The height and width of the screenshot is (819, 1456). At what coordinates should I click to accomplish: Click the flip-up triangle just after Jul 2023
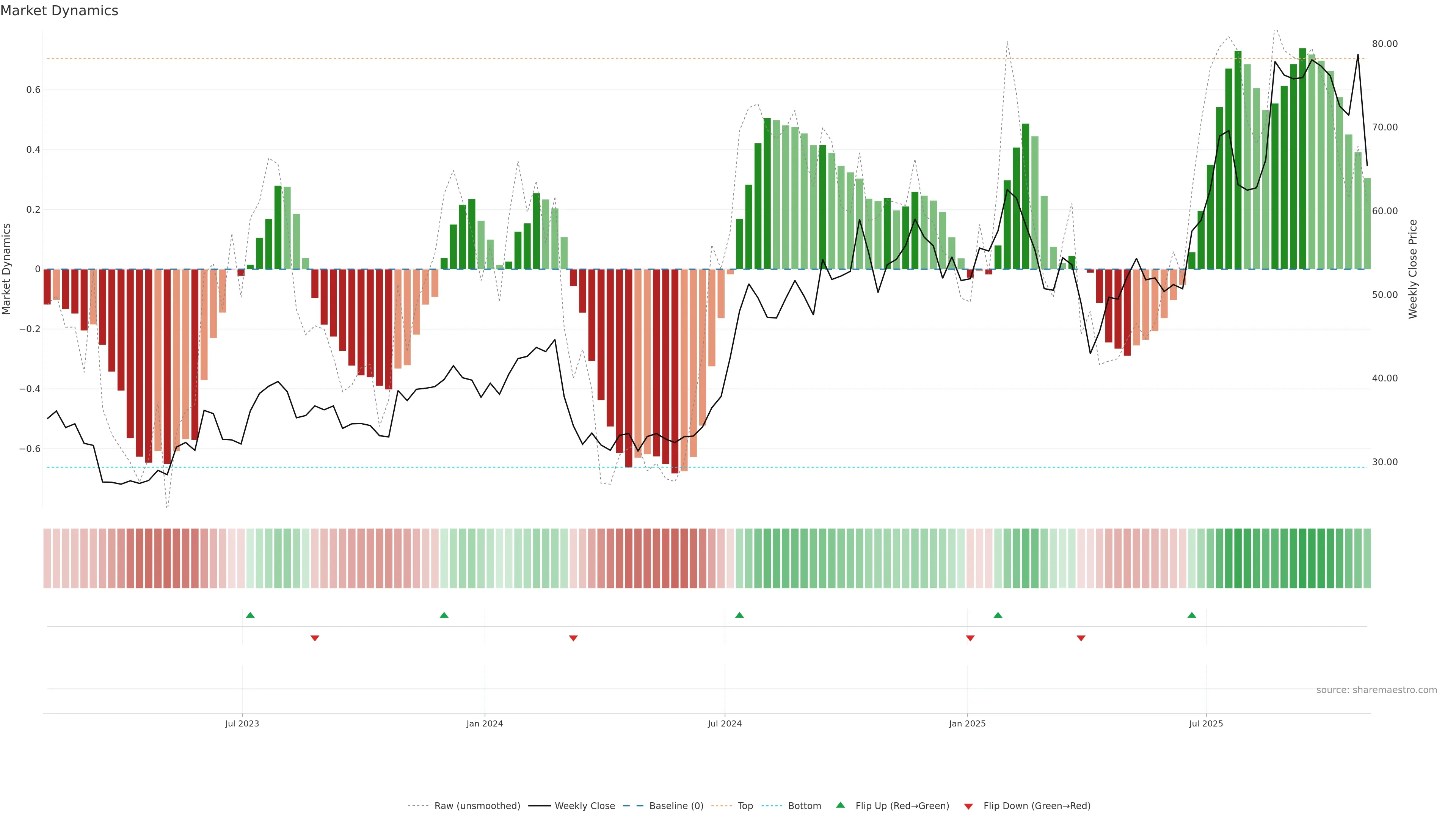(x=250, y=615)
